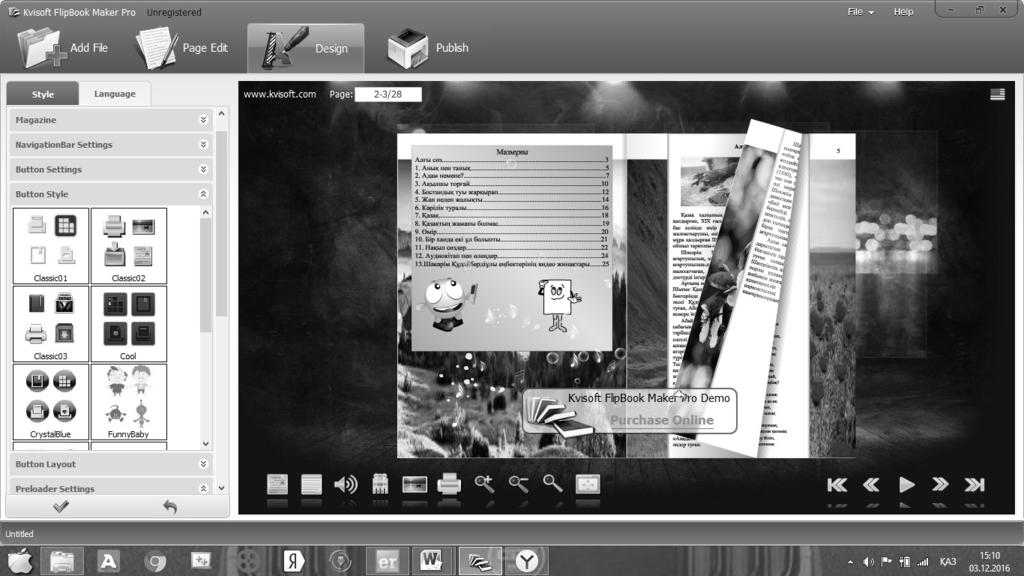
Task: Open the file explorer taskbar icon
Action: coord(62,561)
